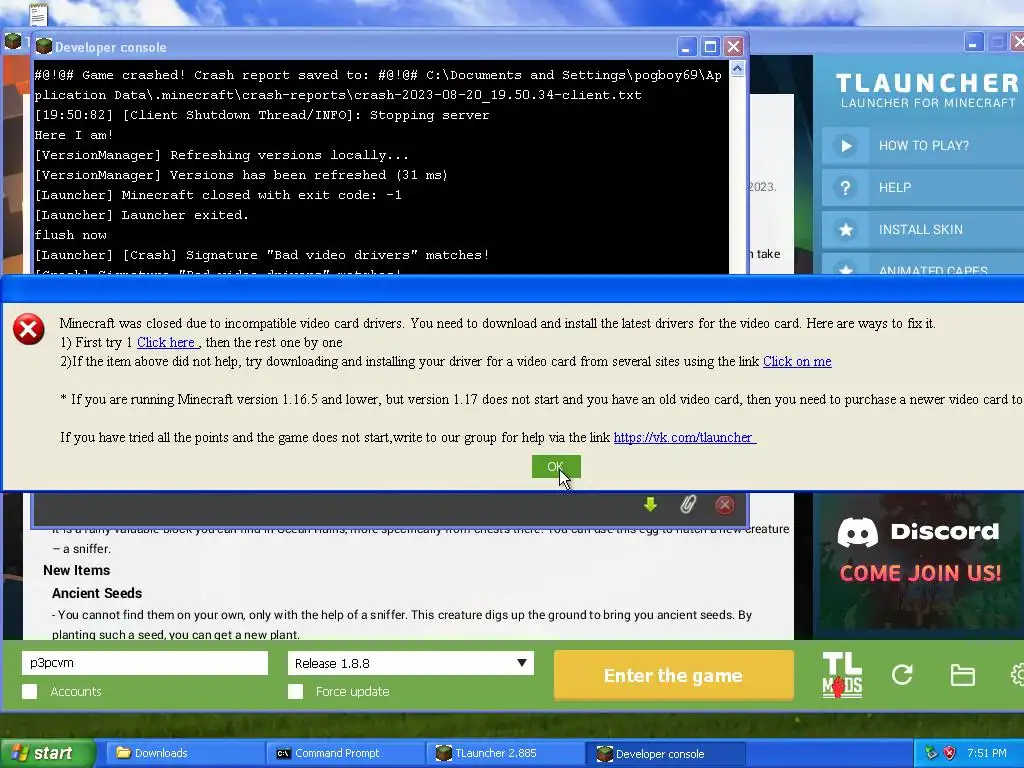1024x768 pixels.
Task: Open the Discord 'Come Join Us' banner
Action: tap(919, 566)
